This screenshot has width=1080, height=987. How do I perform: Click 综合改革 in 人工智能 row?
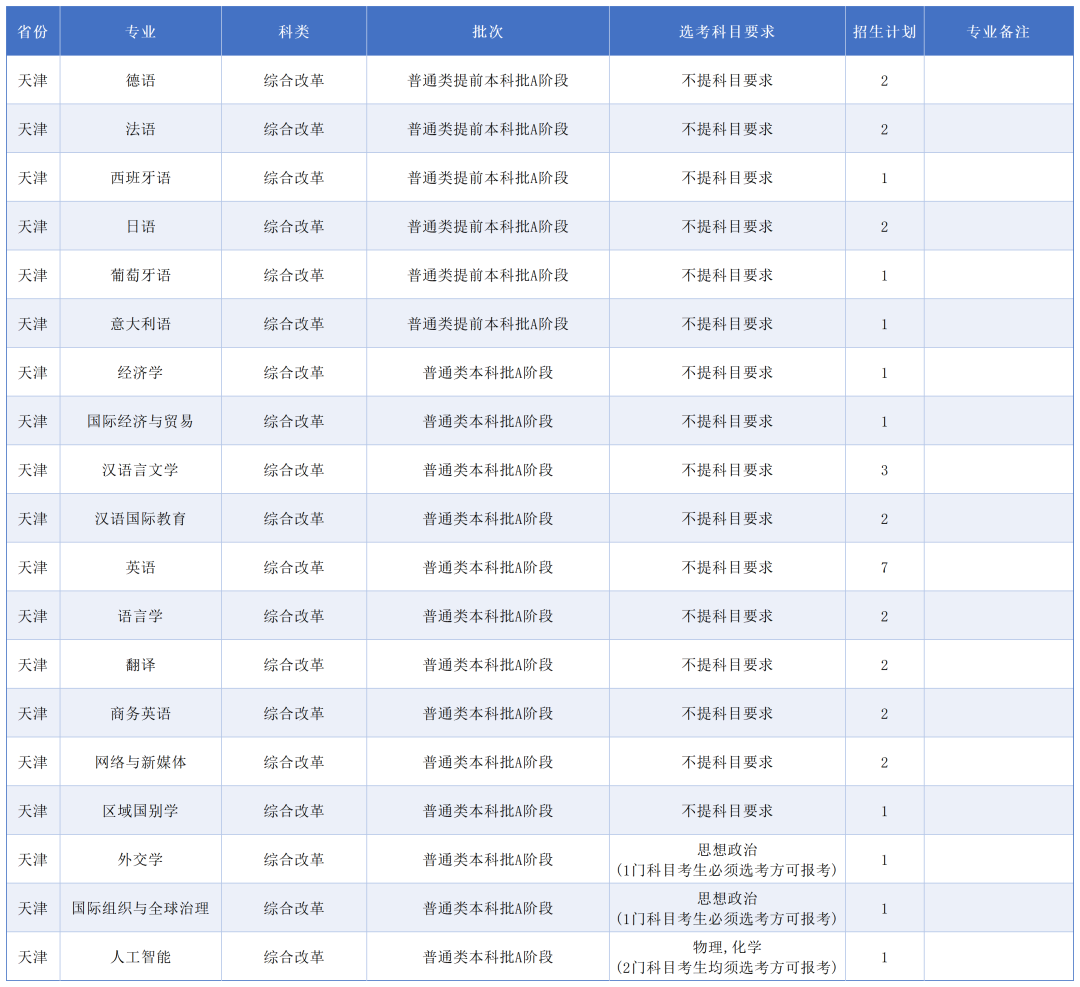coord(294,957)
